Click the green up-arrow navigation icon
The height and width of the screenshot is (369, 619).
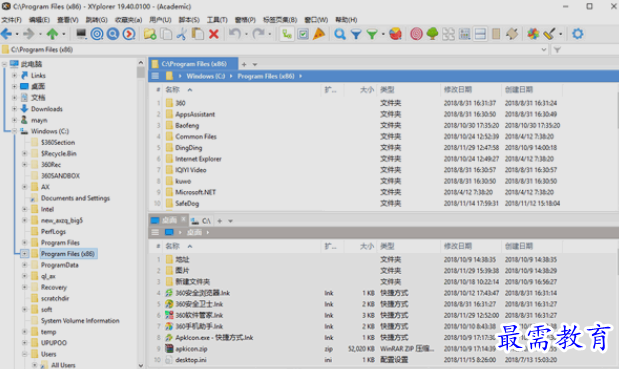click(52, 34)
